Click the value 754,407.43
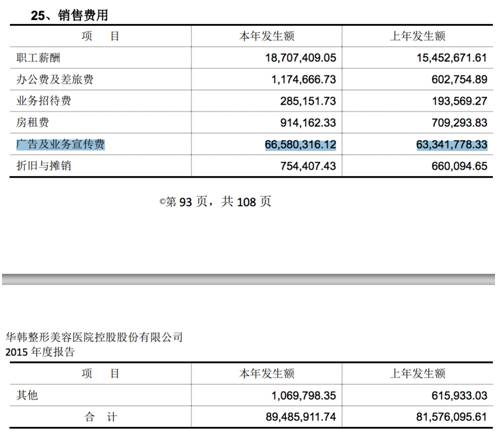Image resolution: width=497 pixels, height=431 pixels. point(308,166)
